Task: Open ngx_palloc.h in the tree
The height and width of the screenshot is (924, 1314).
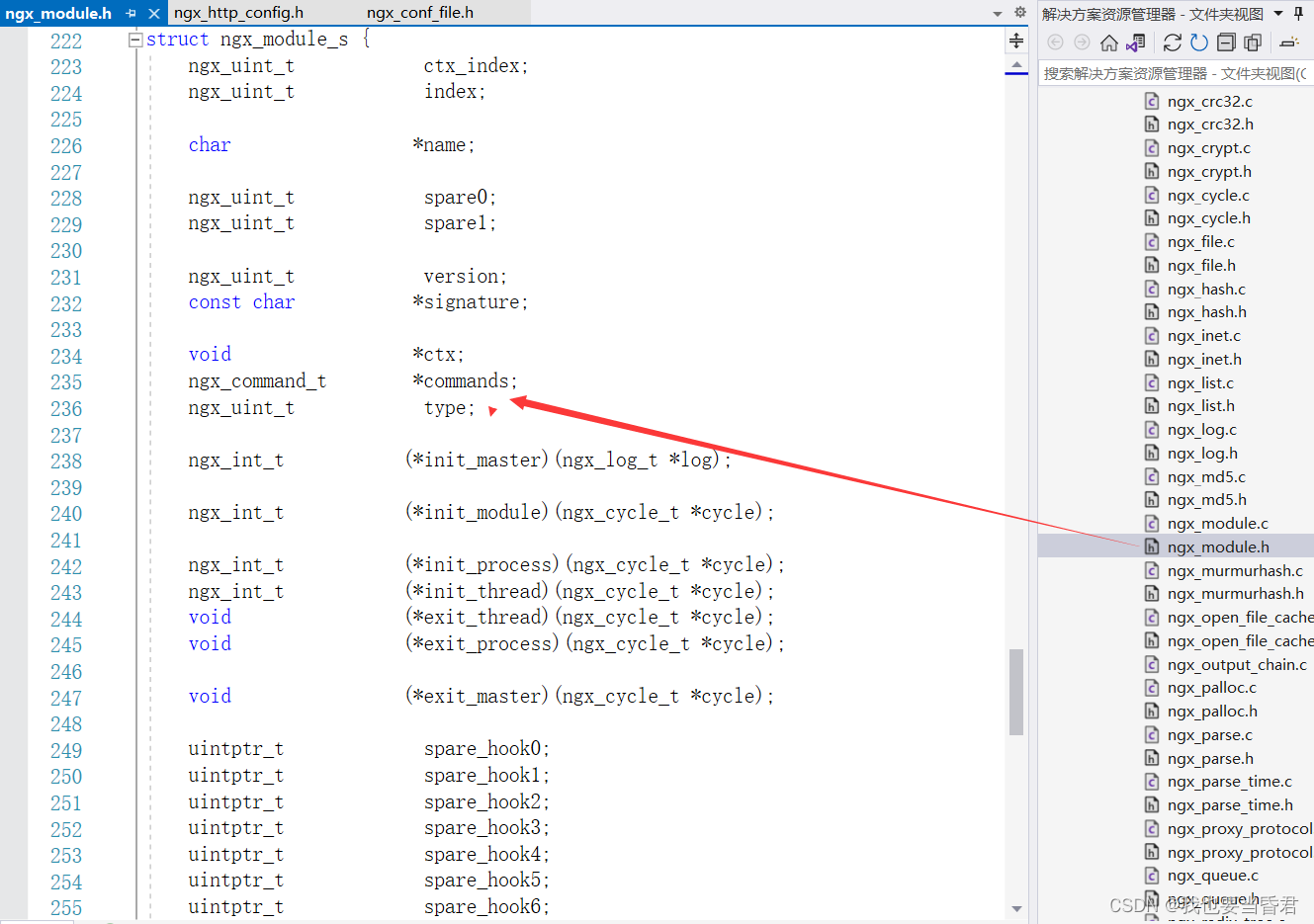Action: (1212, 712)
